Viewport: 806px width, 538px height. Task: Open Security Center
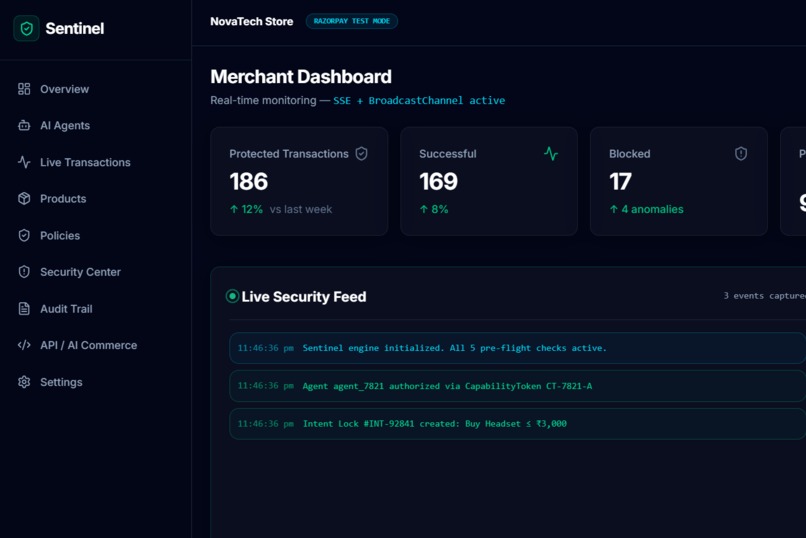click(80, 272)
